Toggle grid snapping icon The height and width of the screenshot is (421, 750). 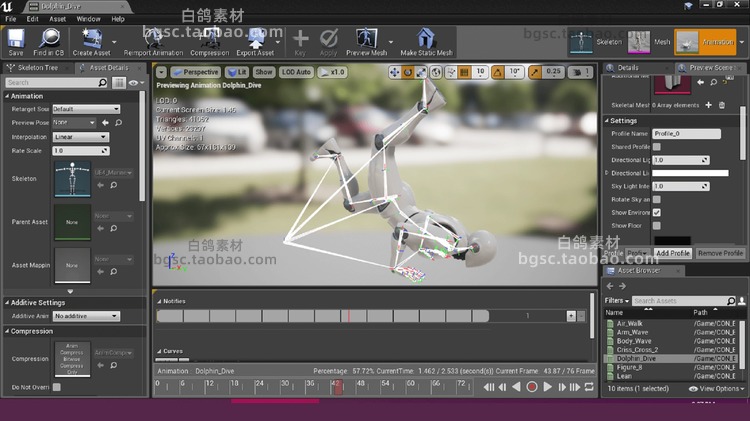464,72
